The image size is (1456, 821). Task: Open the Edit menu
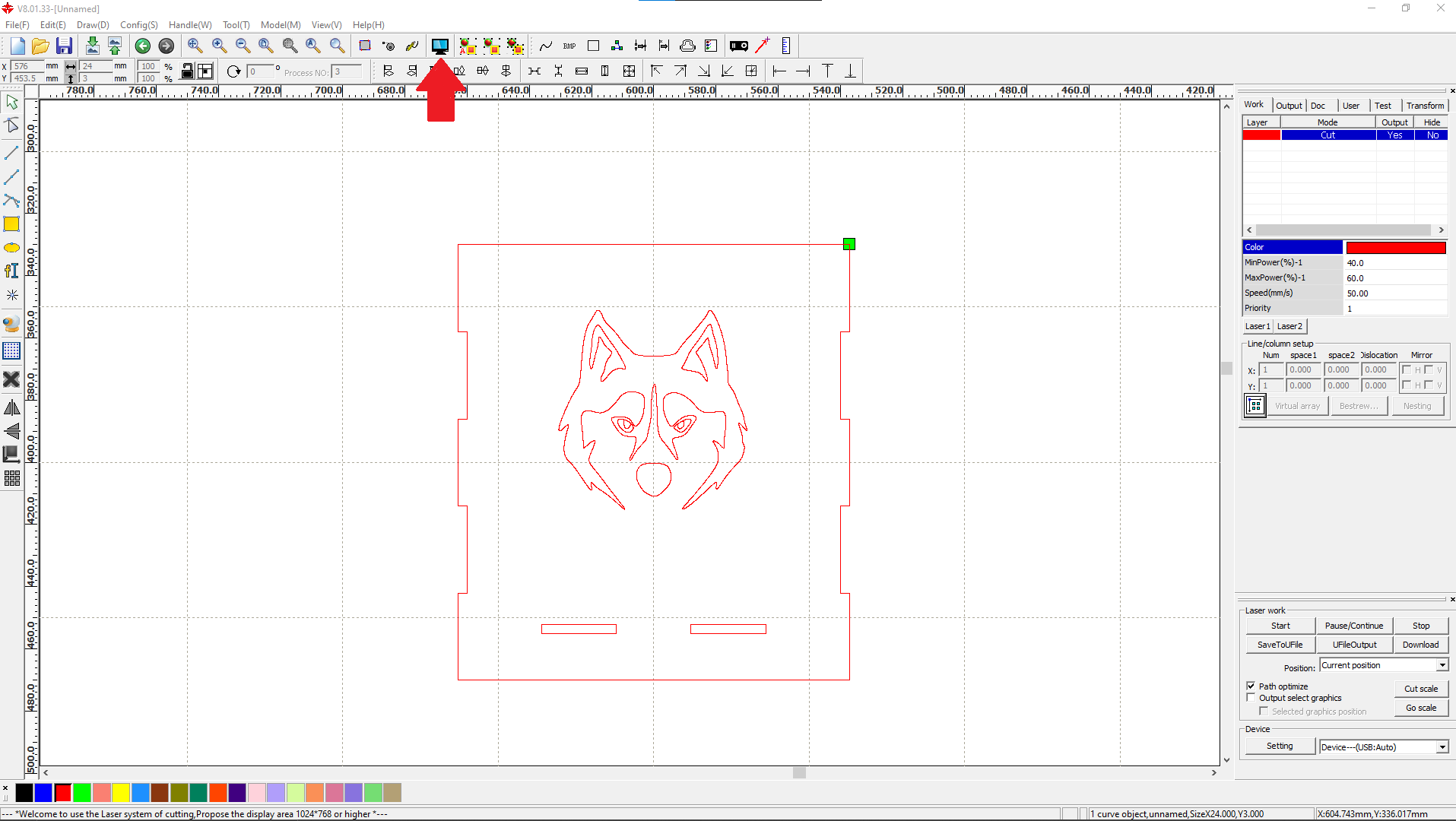[x=52, y=25]
